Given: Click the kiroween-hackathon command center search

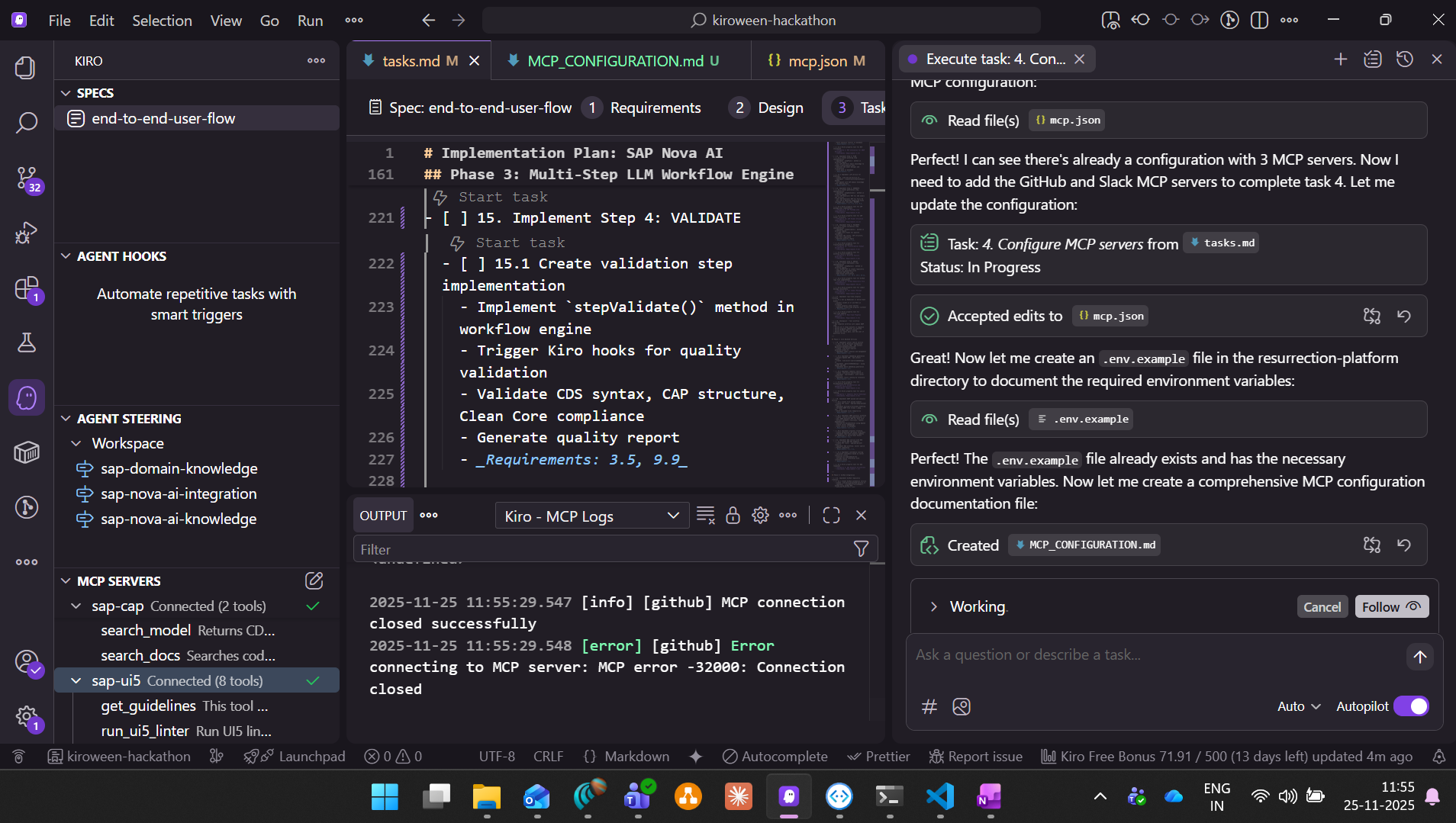Looking at the screenshot, I should pos(762,21).
